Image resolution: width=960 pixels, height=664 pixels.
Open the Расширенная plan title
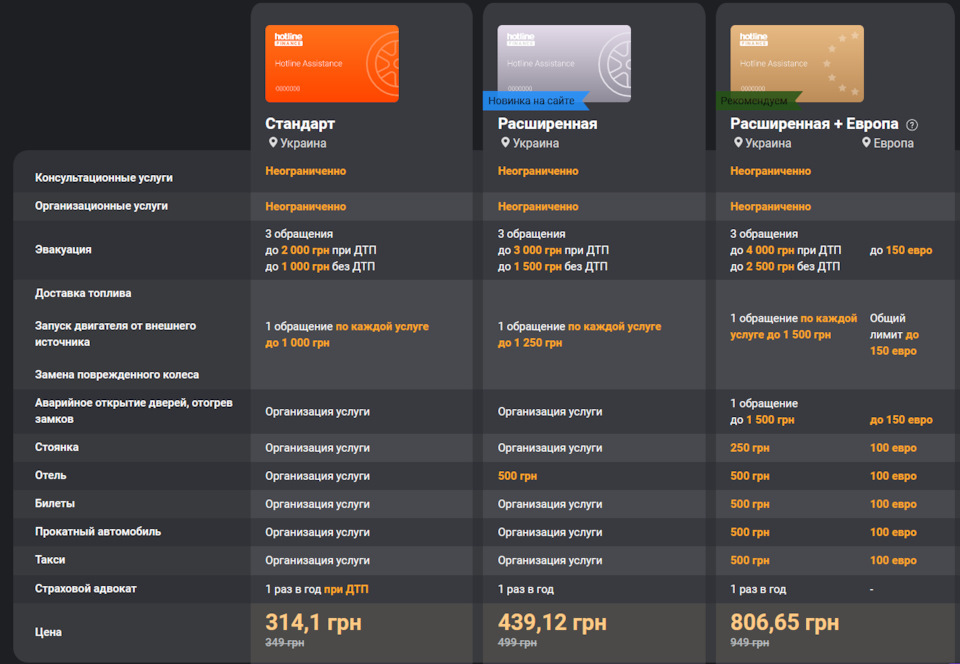(547, 124)
